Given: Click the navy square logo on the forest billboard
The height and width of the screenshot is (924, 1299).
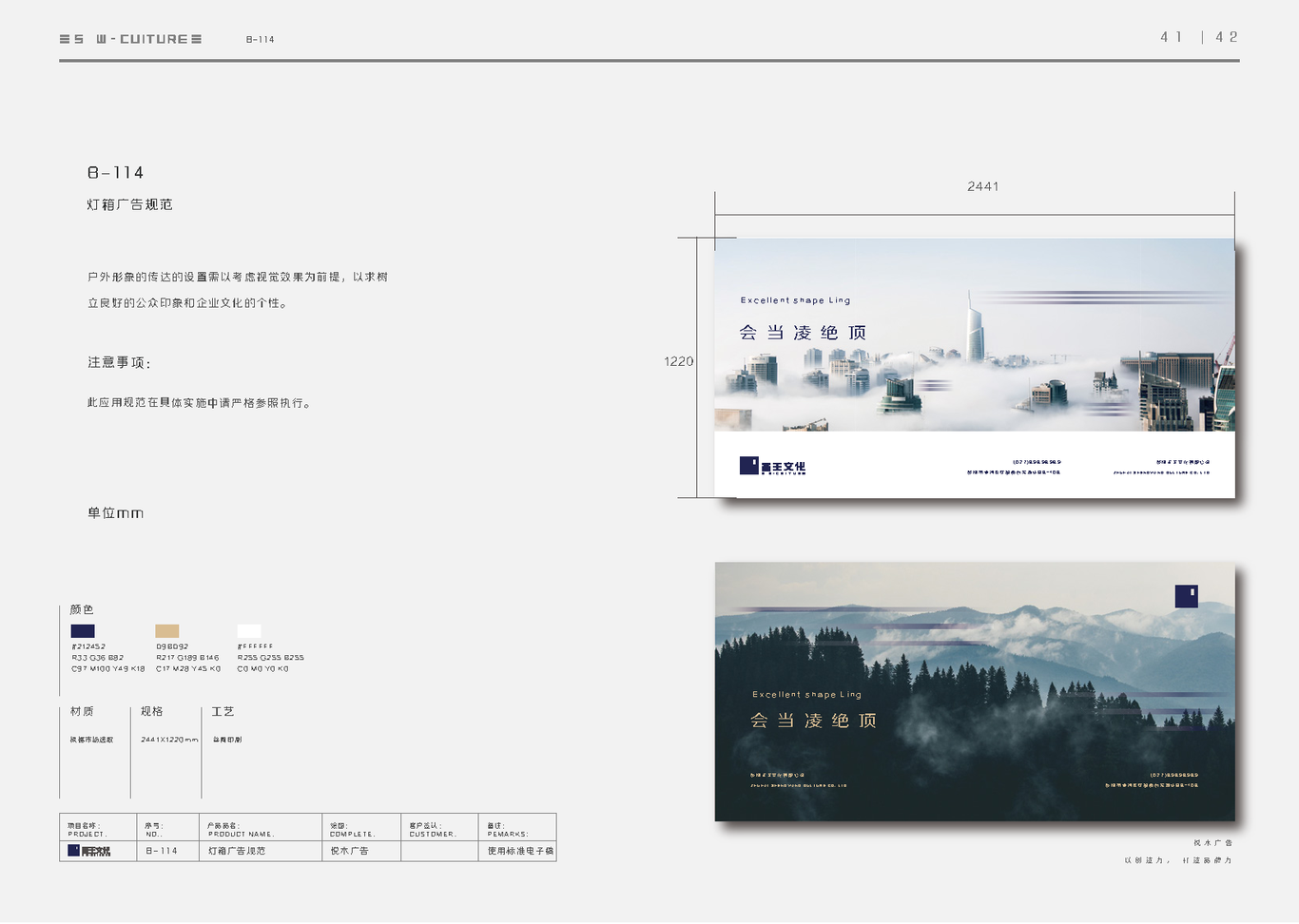Looking at the screenshot, I should click(1186, 596).
